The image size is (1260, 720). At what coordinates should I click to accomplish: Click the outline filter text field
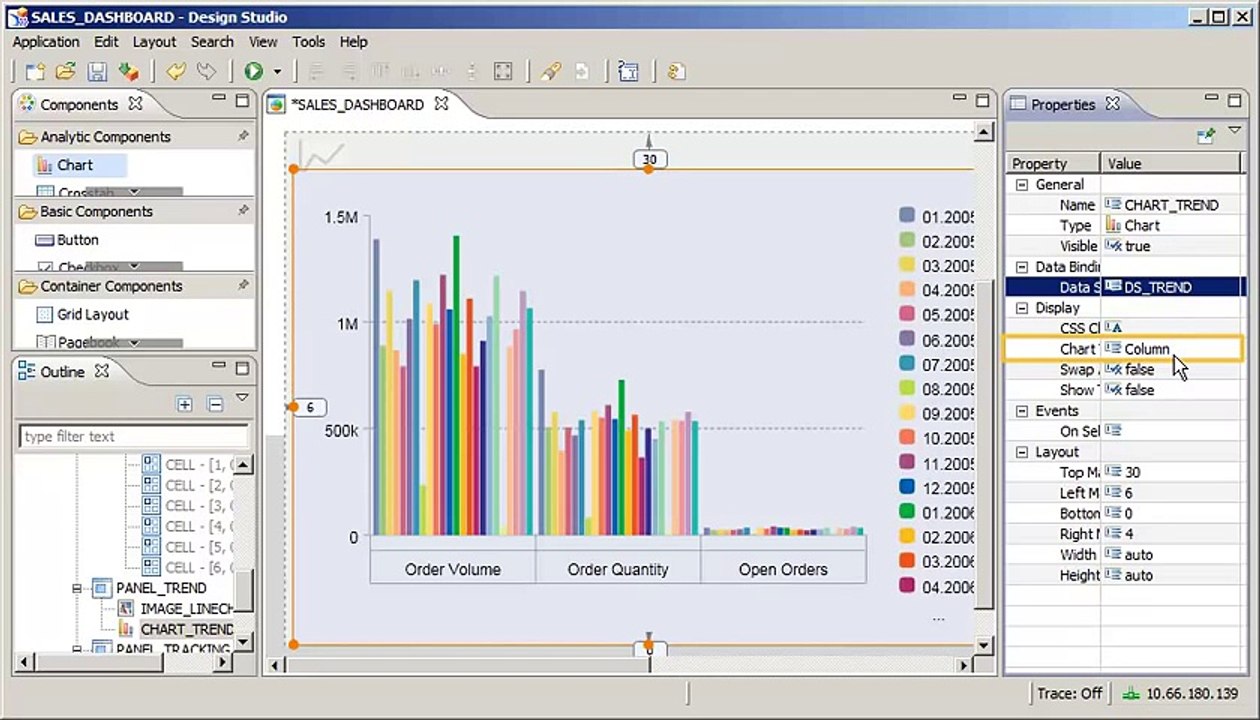(x=133, y=436)
